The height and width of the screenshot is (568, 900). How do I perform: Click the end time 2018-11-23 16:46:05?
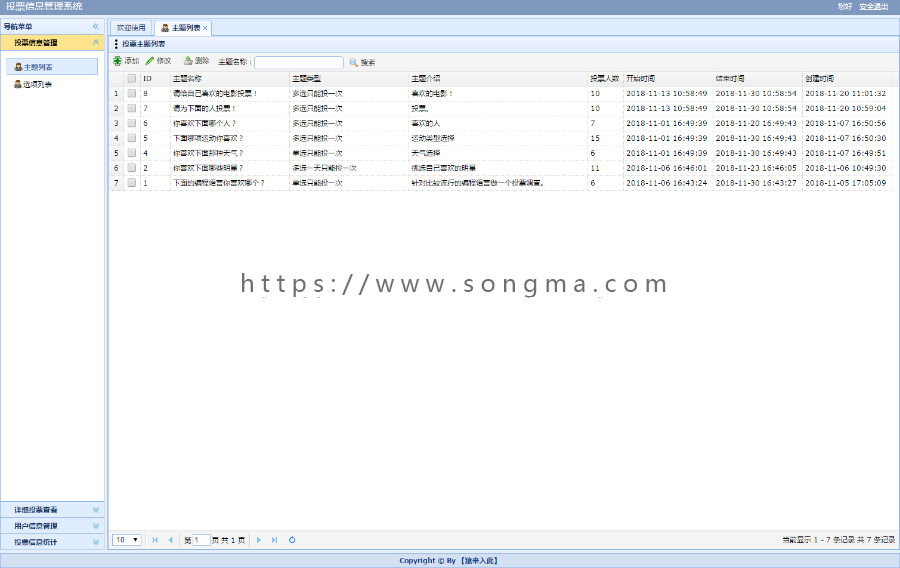coord(756,168)
